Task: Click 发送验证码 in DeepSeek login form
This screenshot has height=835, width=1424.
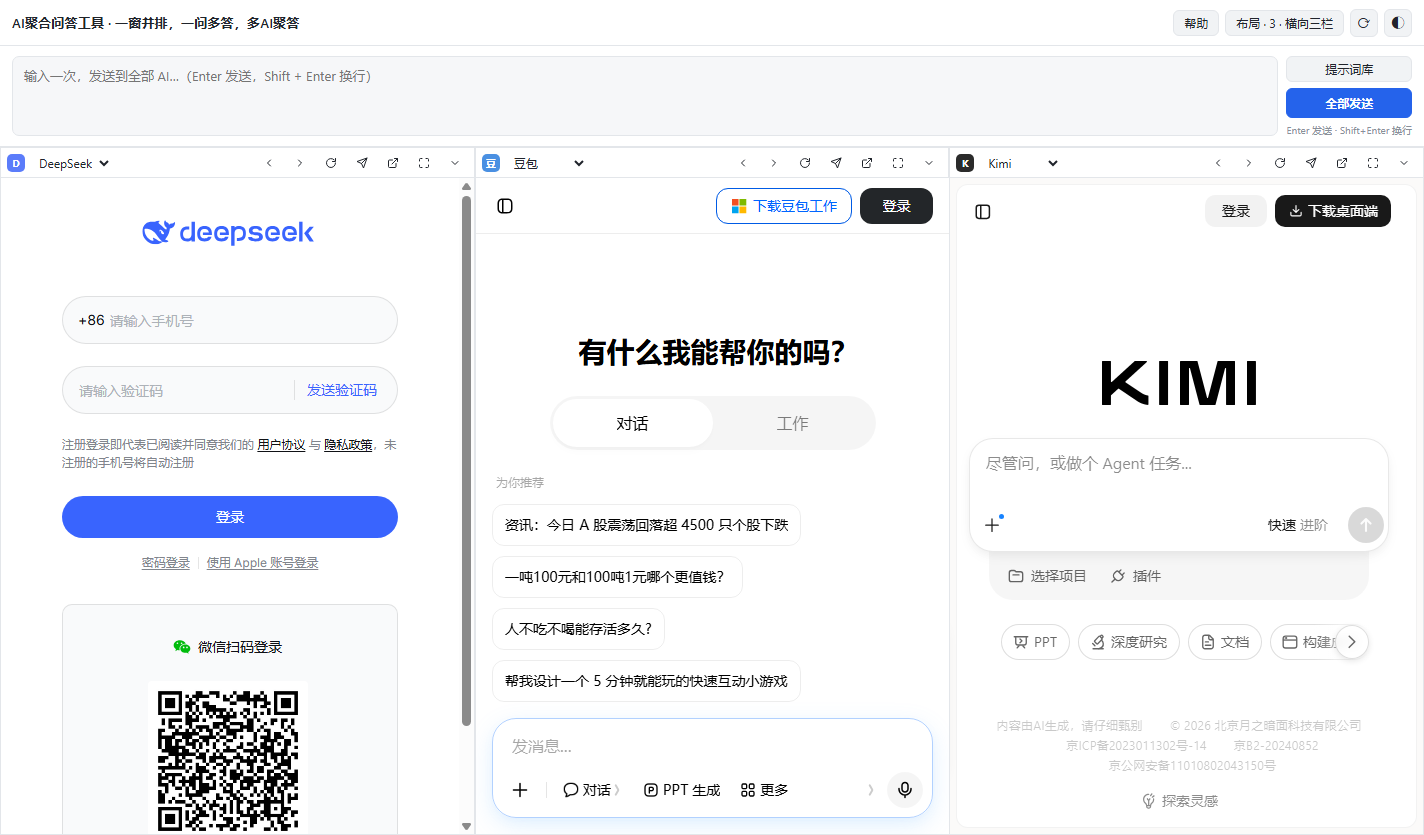Action: pyautogui.click(x=342, y=390)
